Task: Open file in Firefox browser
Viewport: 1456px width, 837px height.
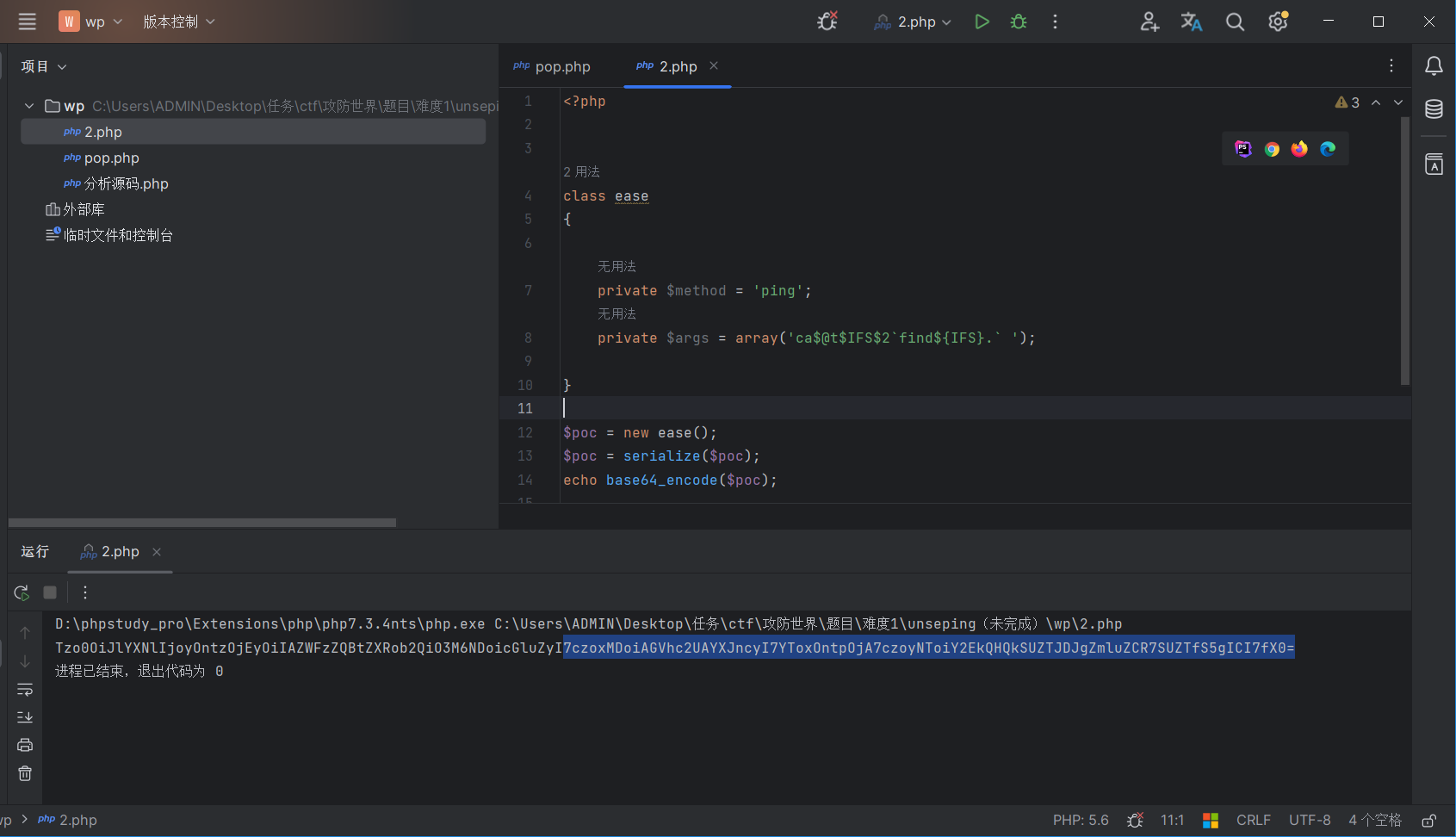Action: click(x=1299, y=149)
